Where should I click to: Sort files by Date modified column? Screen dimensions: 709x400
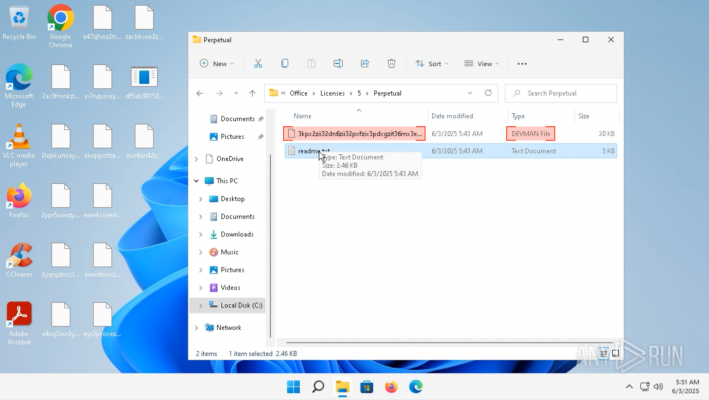452,116
